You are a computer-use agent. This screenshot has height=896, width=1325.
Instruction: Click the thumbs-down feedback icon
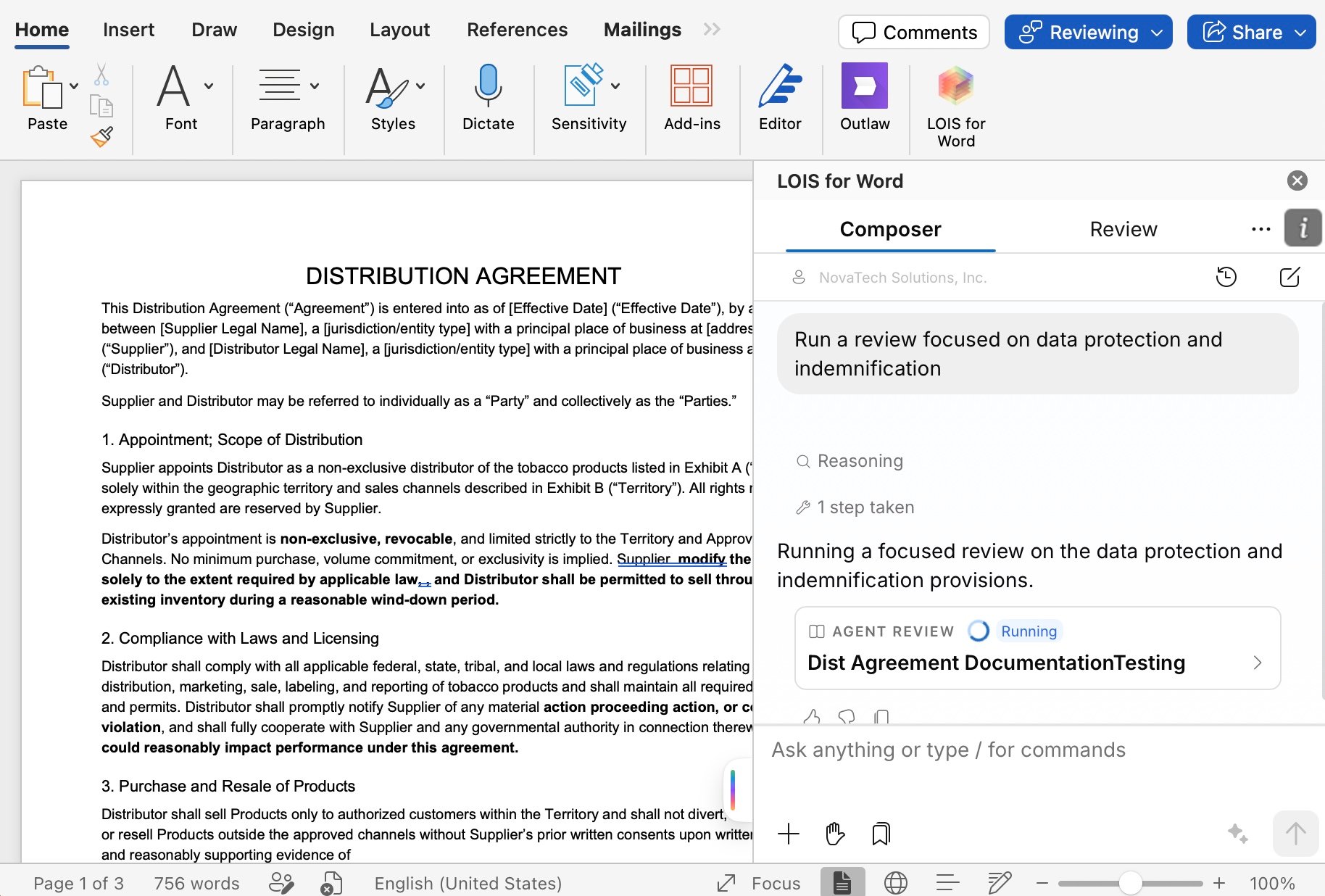pyautogui.click(x=847, y=717)
